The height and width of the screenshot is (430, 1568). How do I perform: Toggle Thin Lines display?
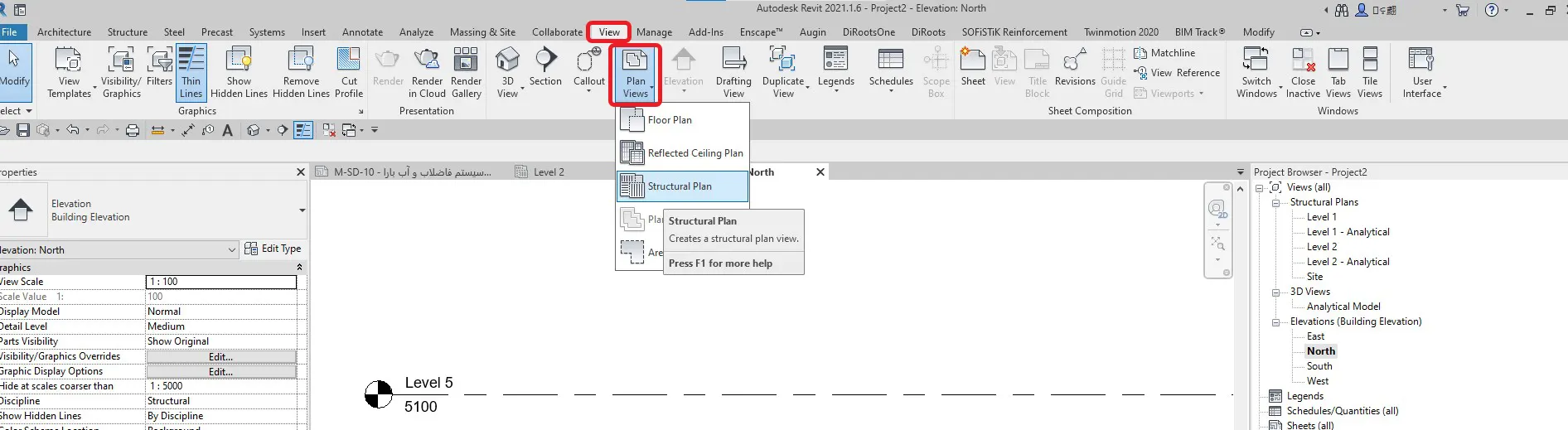point(191,72)
